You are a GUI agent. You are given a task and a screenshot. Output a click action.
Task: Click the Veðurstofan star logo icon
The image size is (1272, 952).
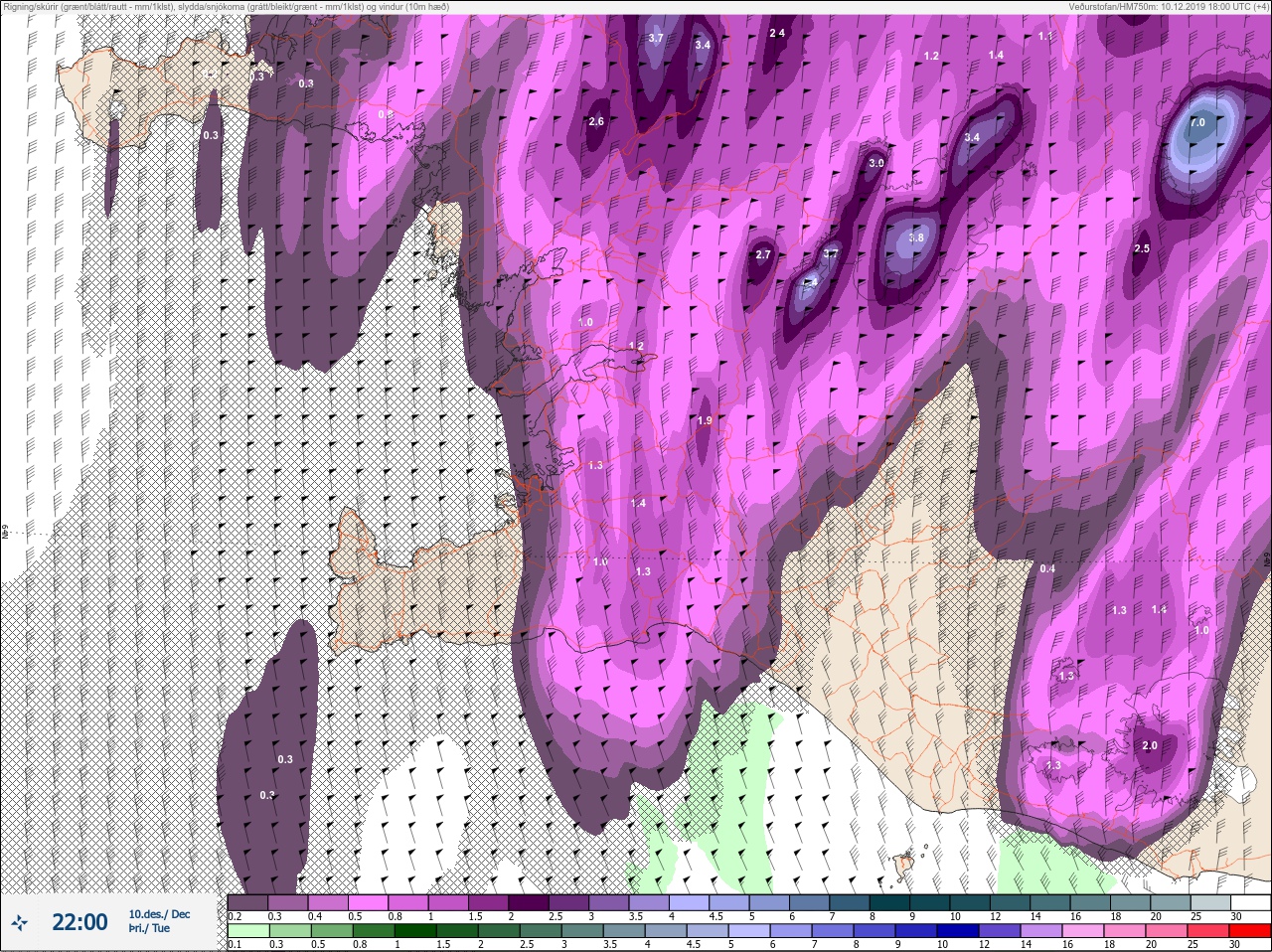(19, 923)
